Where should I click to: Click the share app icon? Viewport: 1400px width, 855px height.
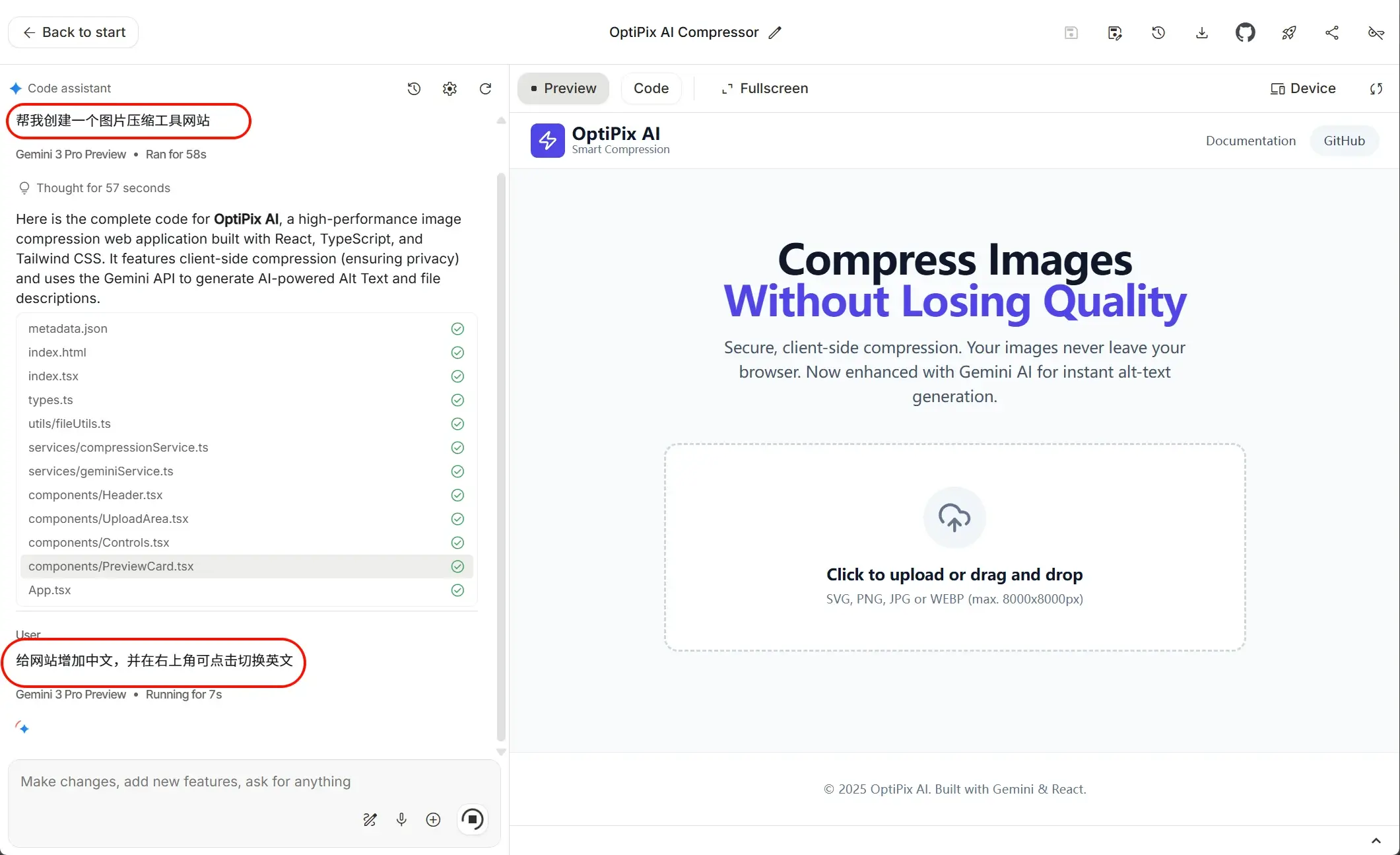point(1332,32)
